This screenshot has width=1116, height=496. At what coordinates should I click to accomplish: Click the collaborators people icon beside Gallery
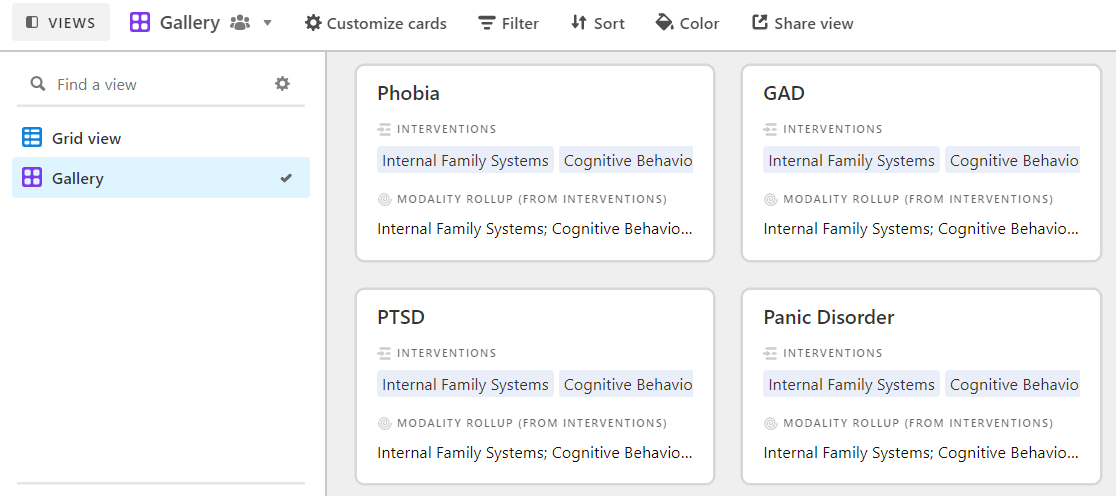tap(241, 23)
